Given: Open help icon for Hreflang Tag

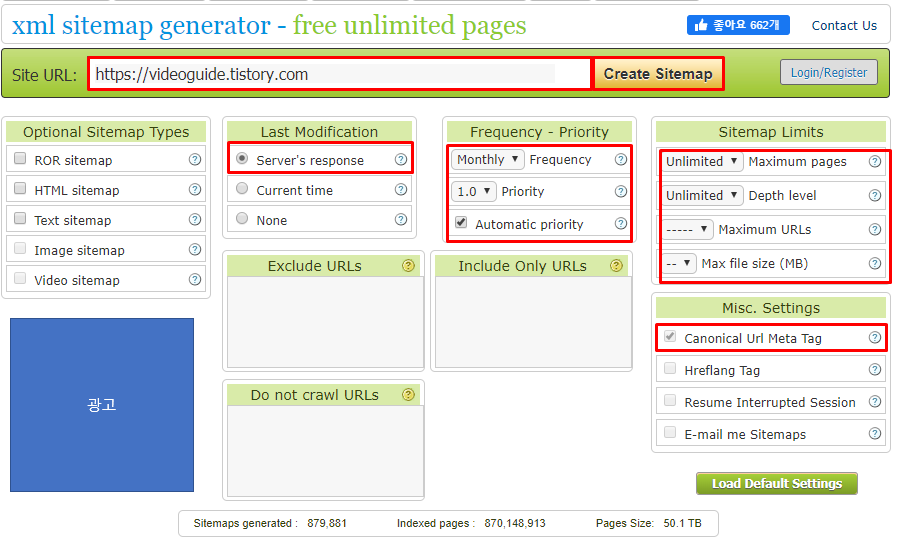Looking at the screenshot, I should [x=875, y=369].
